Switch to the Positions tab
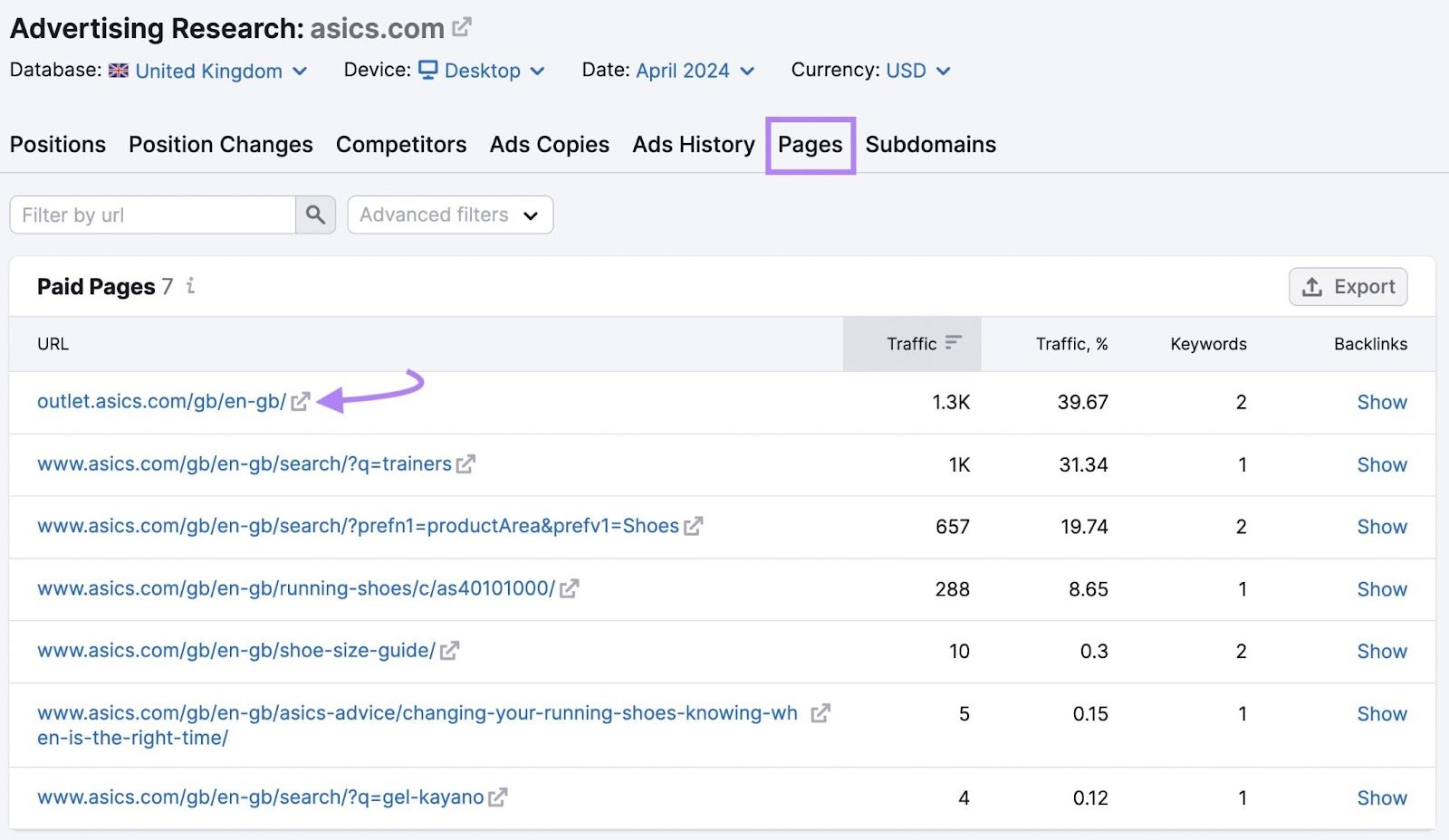 pyautogui.click(x=57, y=144)
